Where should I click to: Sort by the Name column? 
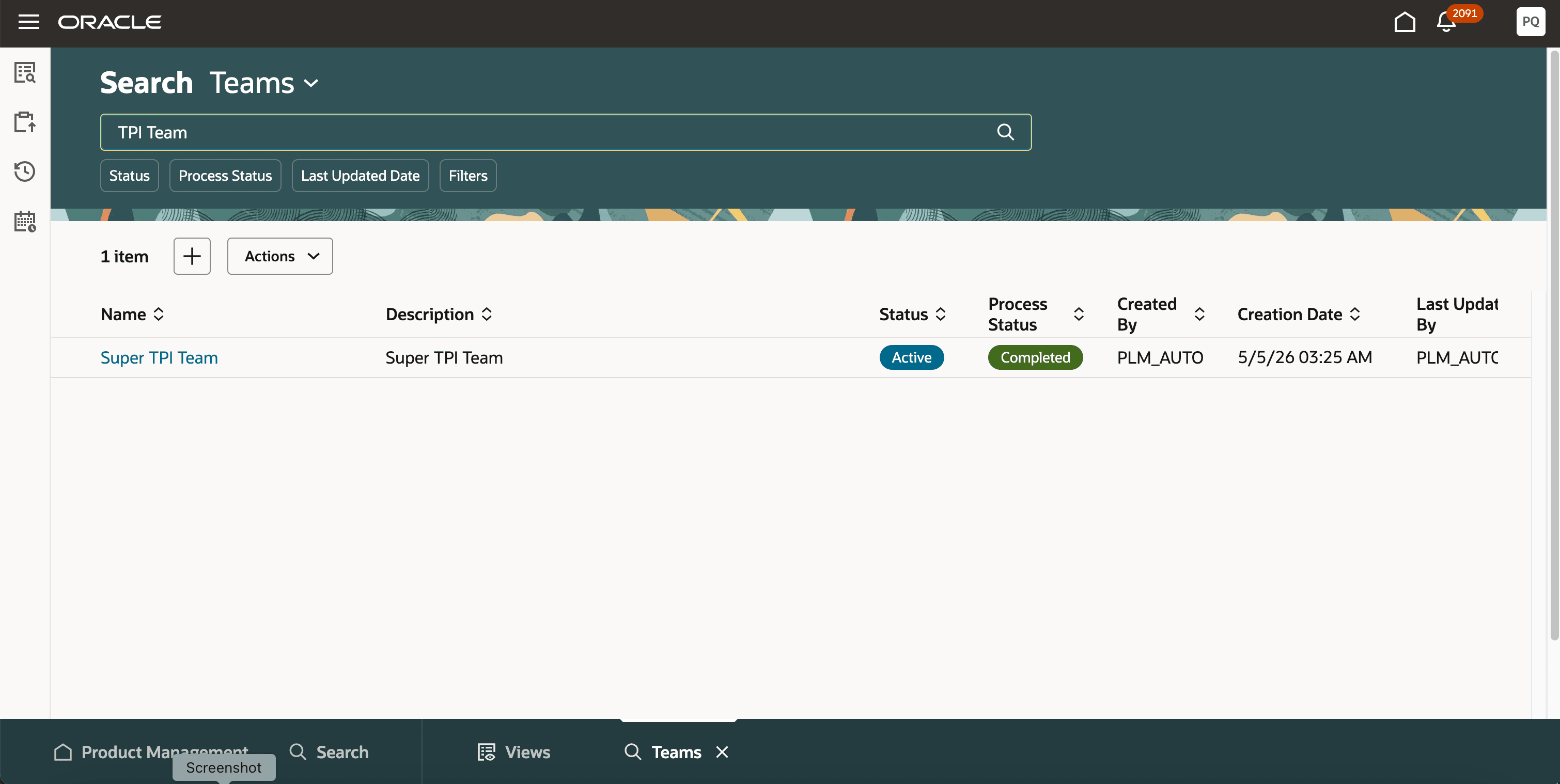point(159,314)
